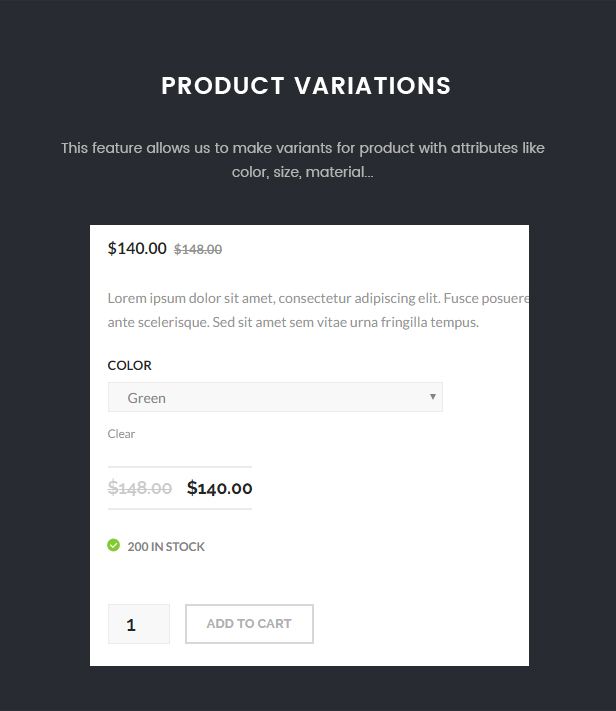Click the 'This feature allows us' description line
This screenshot has height=711, width=616.
coord(303,148)
